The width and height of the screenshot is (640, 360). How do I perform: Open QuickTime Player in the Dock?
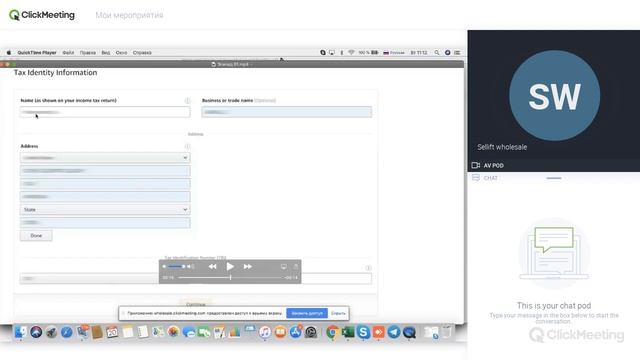pos(409,332)
